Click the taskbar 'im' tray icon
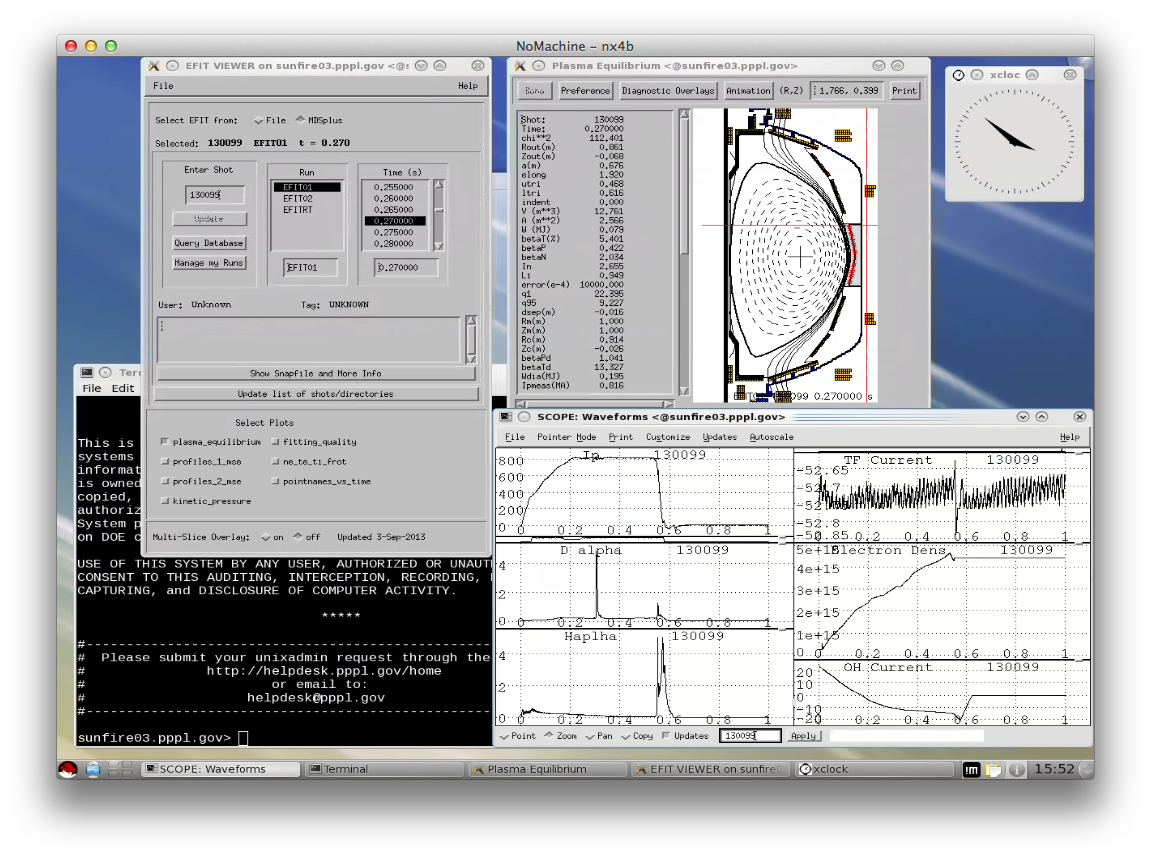The image size is (1151, 858). (971, 770)
